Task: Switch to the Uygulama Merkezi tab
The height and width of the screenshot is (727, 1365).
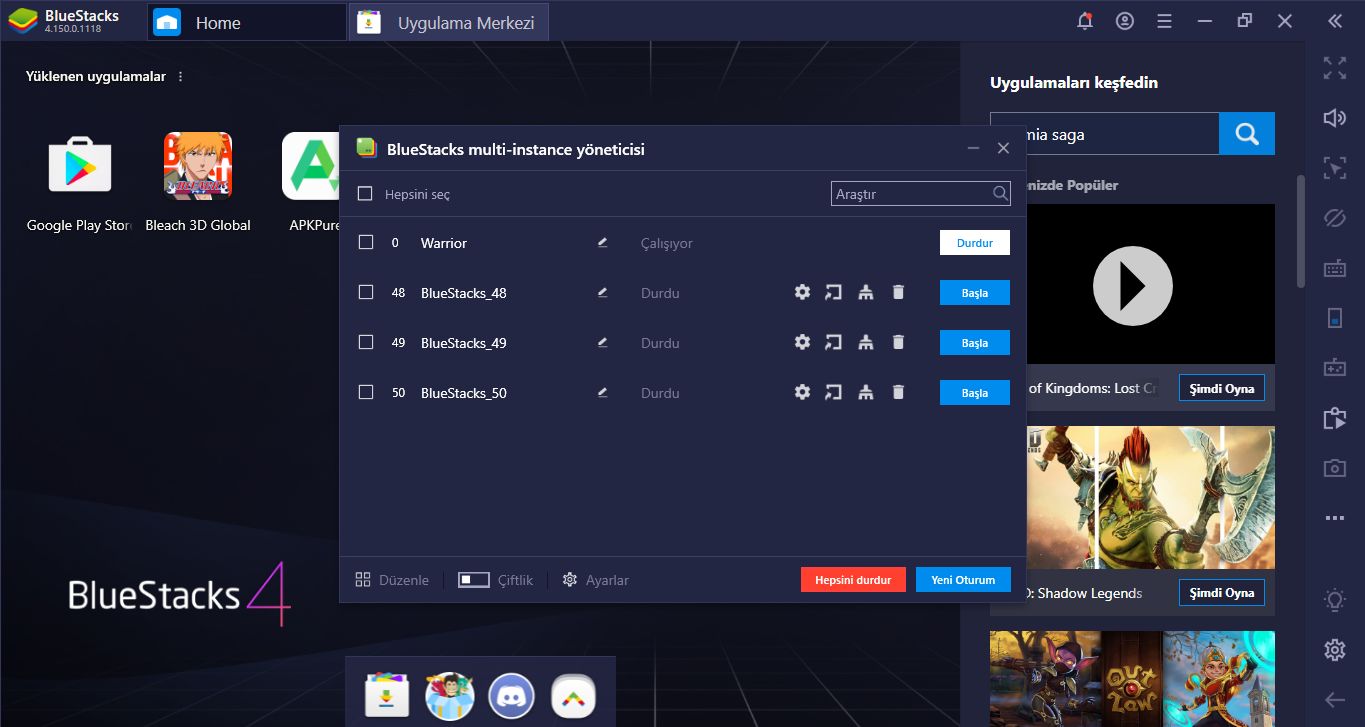Action: (449, 22)
